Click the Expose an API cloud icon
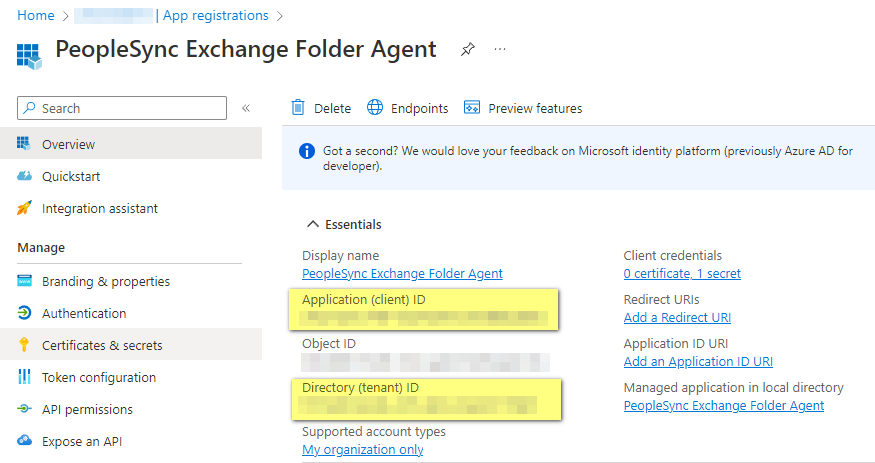Viewport: 875px width, 463px height. click(x=24, y=441)
